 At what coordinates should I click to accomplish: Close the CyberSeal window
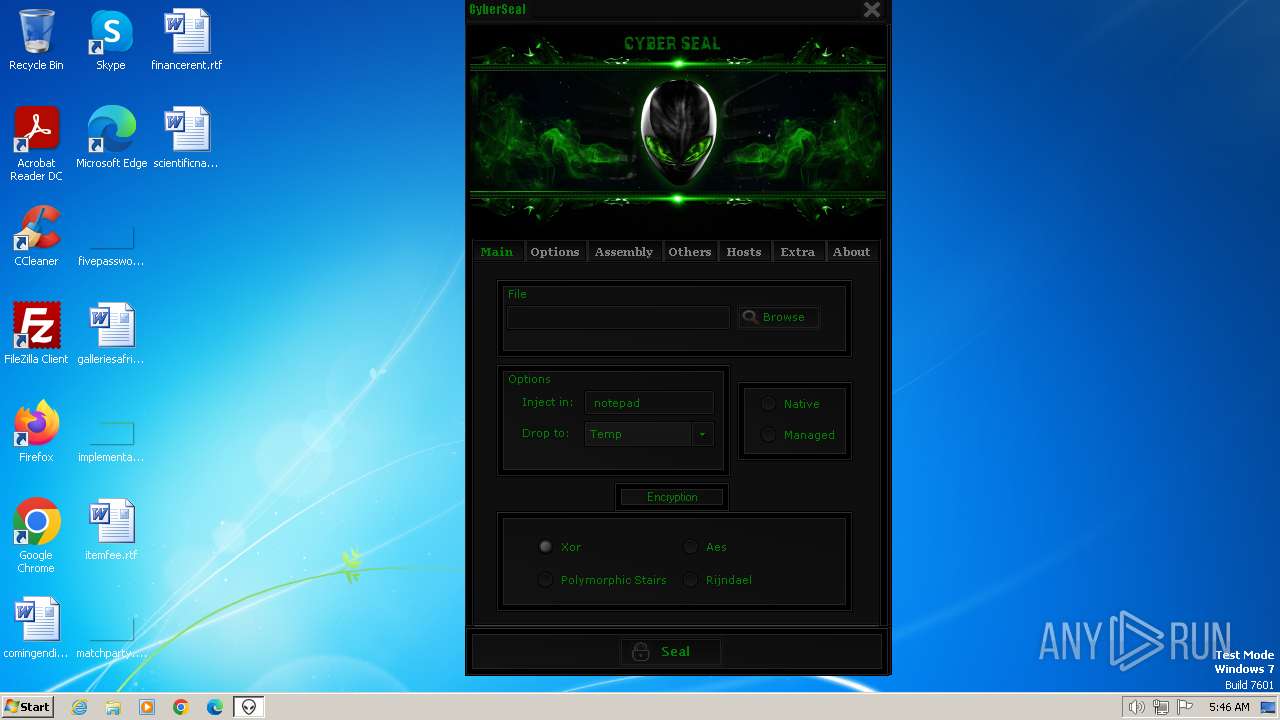[872, 10]
